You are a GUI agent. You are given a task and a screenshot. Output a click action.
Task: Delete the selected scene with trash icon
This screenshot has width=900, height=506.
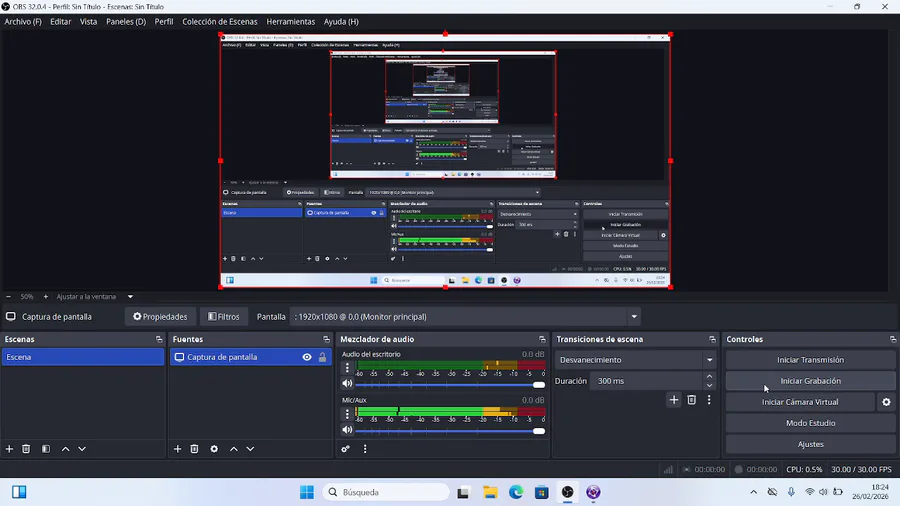[26, 449]
